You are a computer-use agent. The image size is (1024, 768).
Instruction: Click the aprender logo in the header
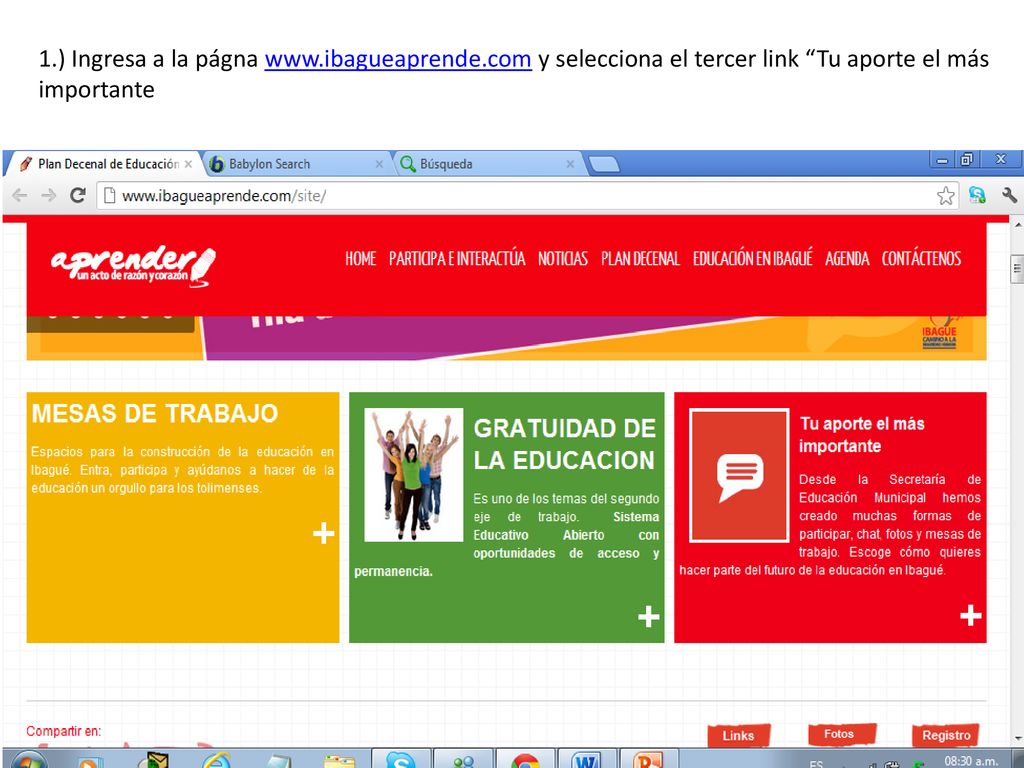133,266
